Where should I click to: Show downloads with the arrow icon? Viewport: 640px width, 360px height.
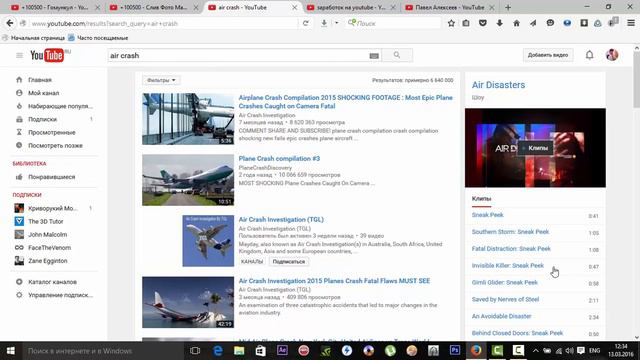coord(500,23)
